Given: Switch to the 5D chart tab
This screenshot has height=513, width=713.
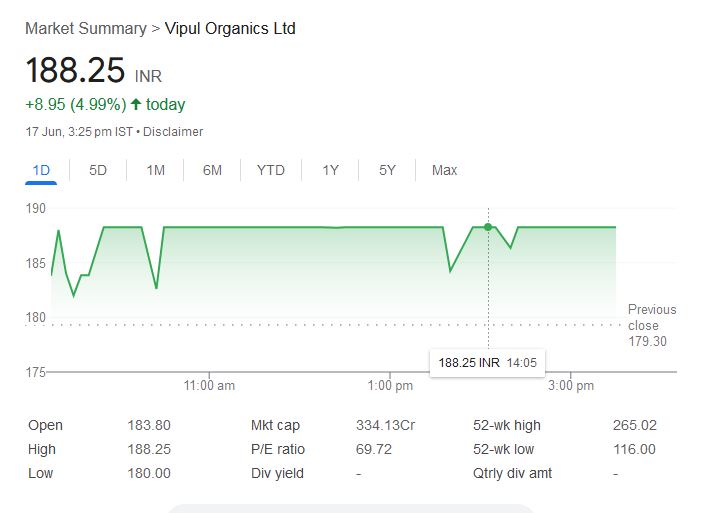Looking at the screenshot, I should (x=98, y=170).
